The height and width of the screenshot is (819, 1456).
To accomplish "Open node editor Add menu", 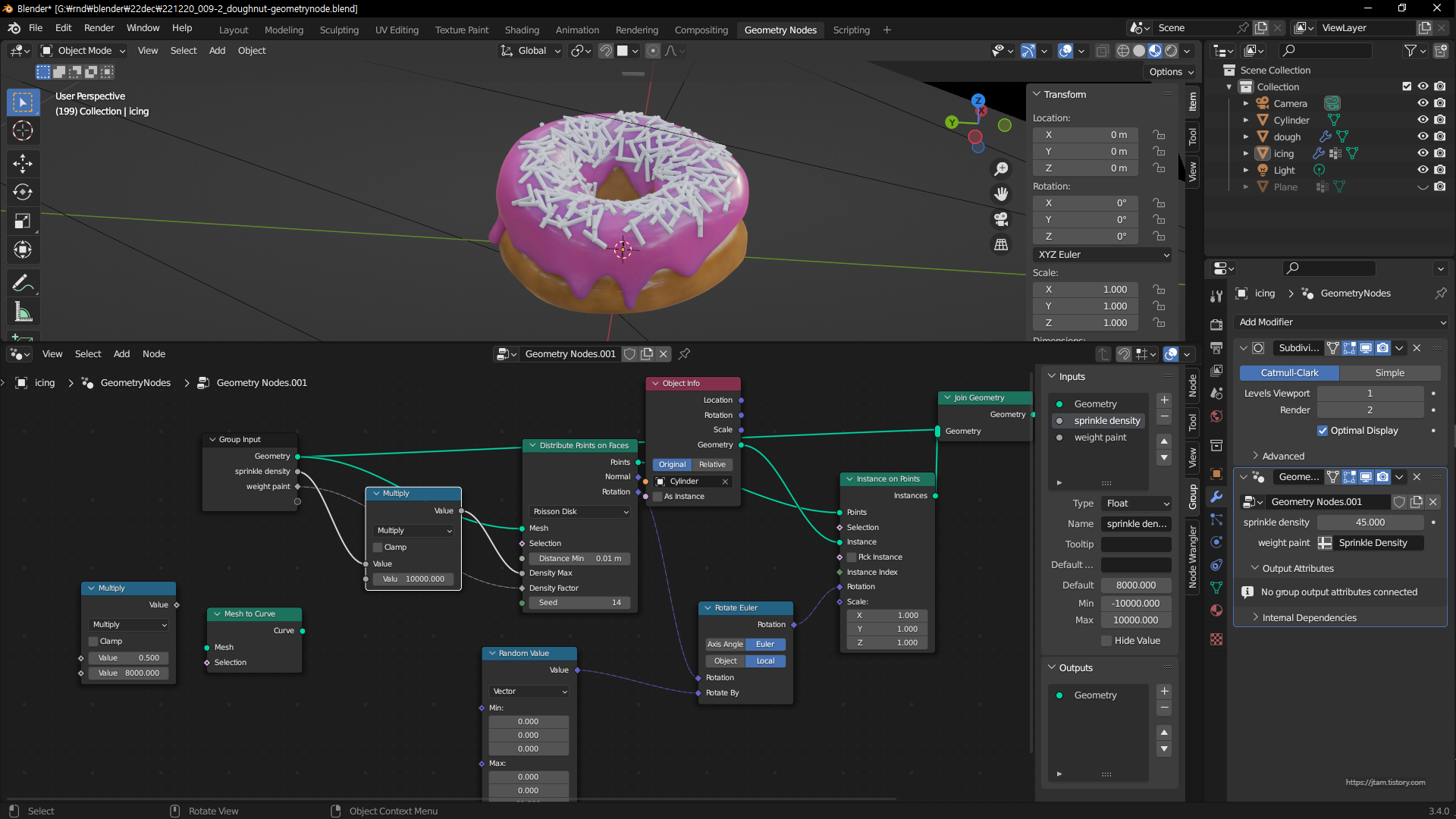I will (x=121, y=353).
